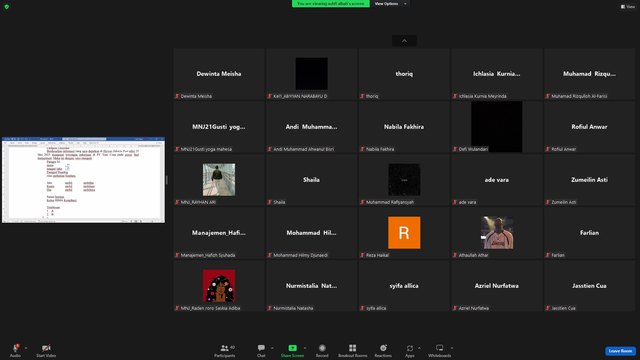
Task: Click the green Share Screen icon
Action: pos(292,348)
